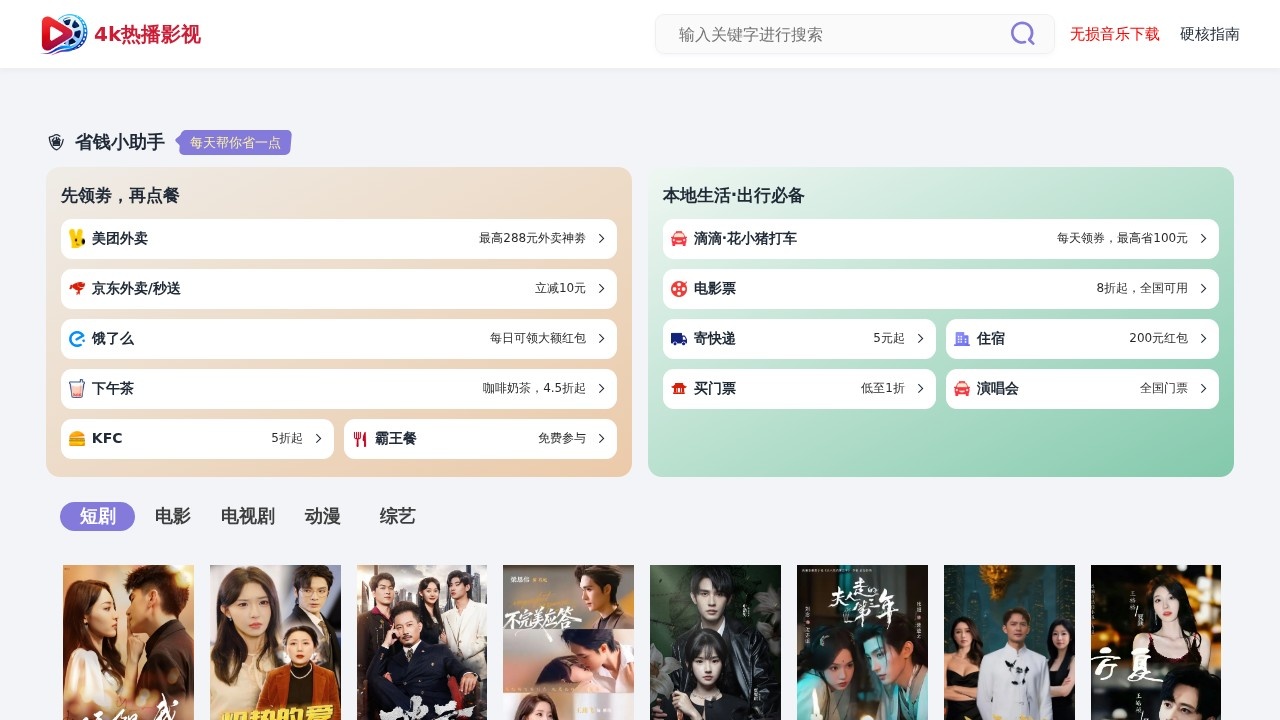The width and height of the screenshot is (1280, 720).
Task: Click the 住宿 building icon
Action: [962, 339]
